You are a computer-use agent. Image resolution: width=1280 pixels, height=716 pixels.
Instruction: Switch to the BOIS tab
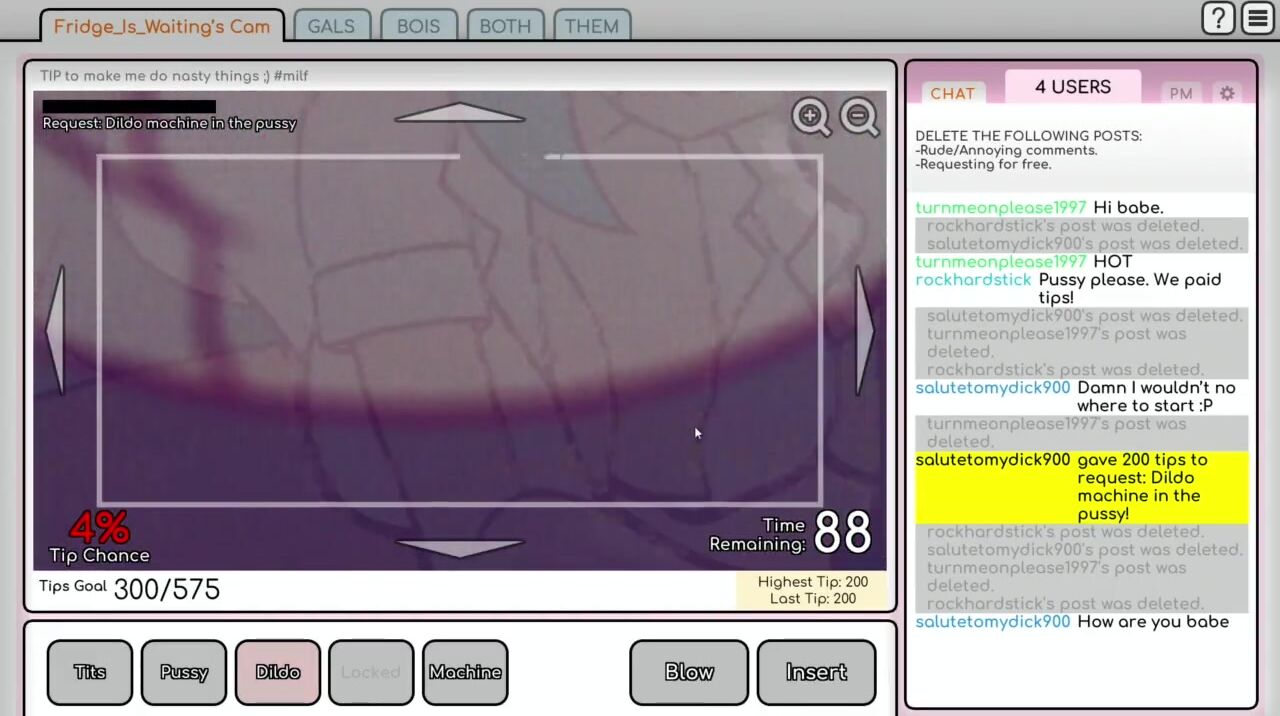coord(418,27)
